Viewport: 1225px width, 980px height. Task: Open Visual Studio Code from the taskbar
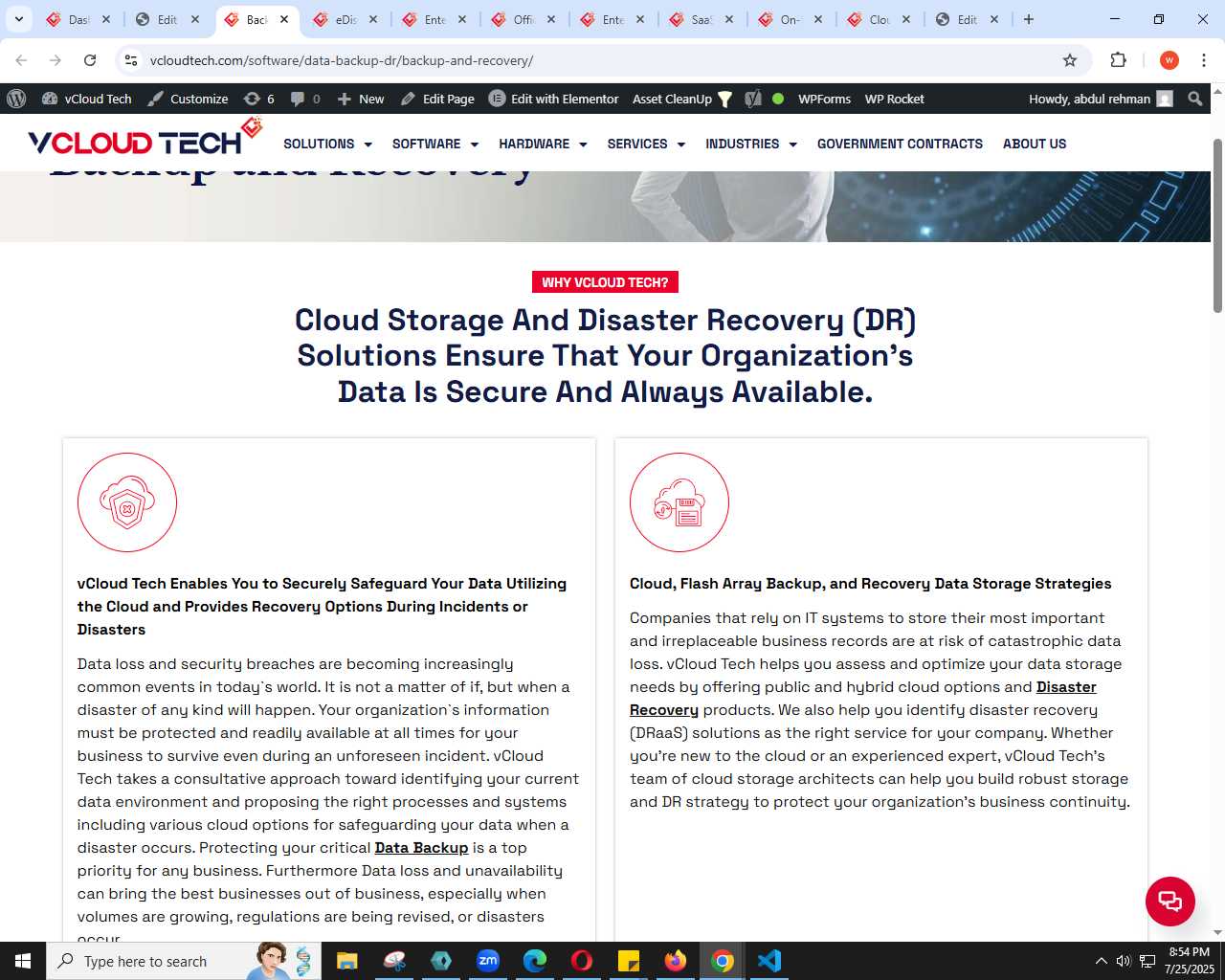pos(769,961)
